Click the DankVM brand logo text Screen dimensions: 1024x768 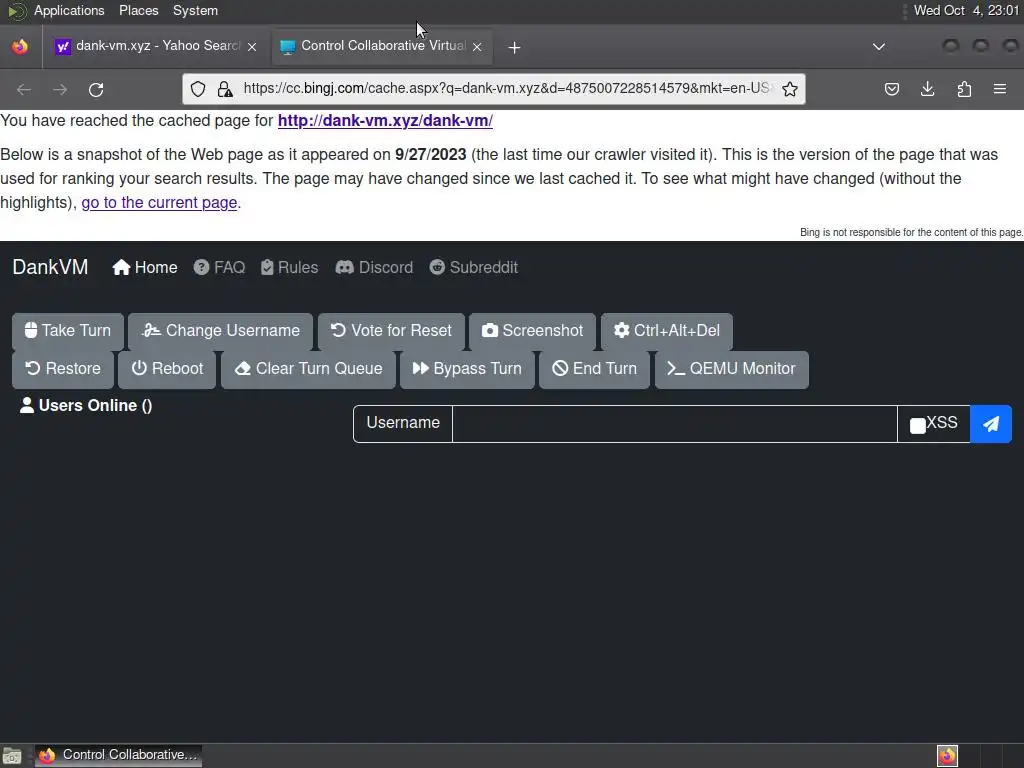click(50, 267)
